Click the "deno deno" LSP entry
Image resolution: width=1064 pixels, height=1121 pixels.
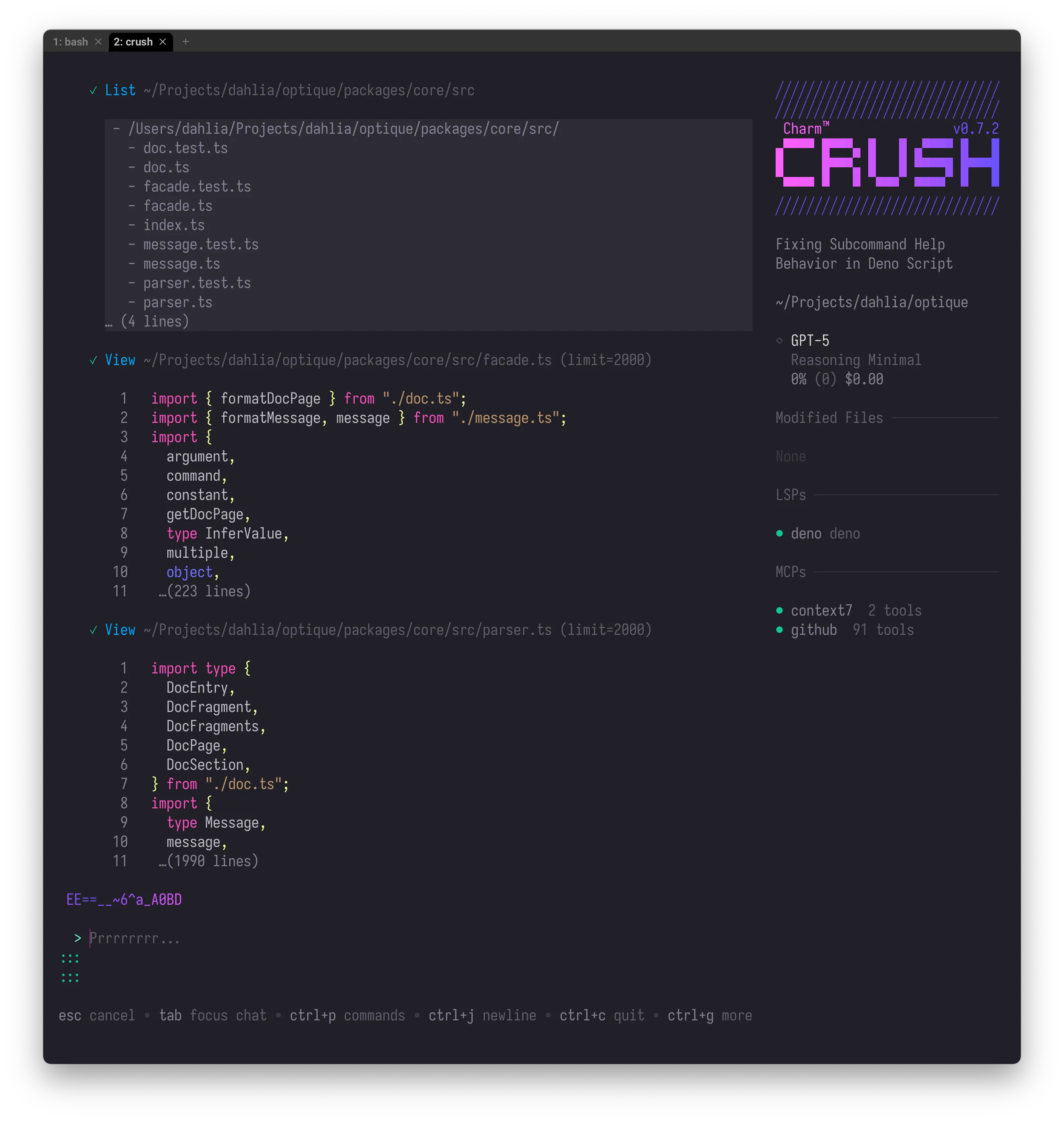tap(825, 534)
